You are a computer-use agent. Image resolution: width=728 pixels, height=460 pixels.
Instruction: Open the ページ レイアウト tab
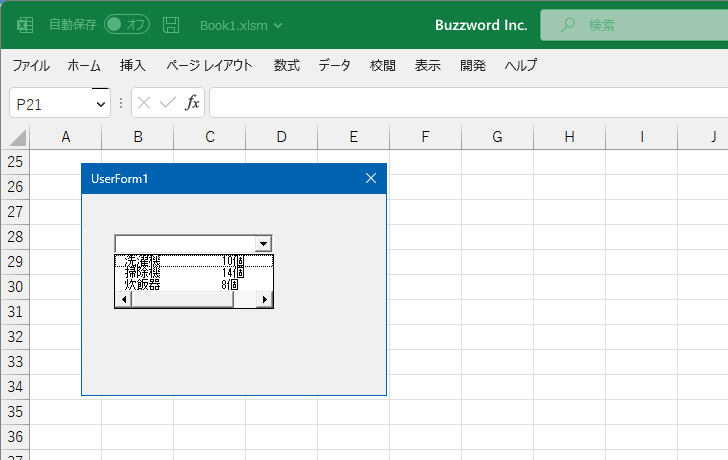click(209, 65)
